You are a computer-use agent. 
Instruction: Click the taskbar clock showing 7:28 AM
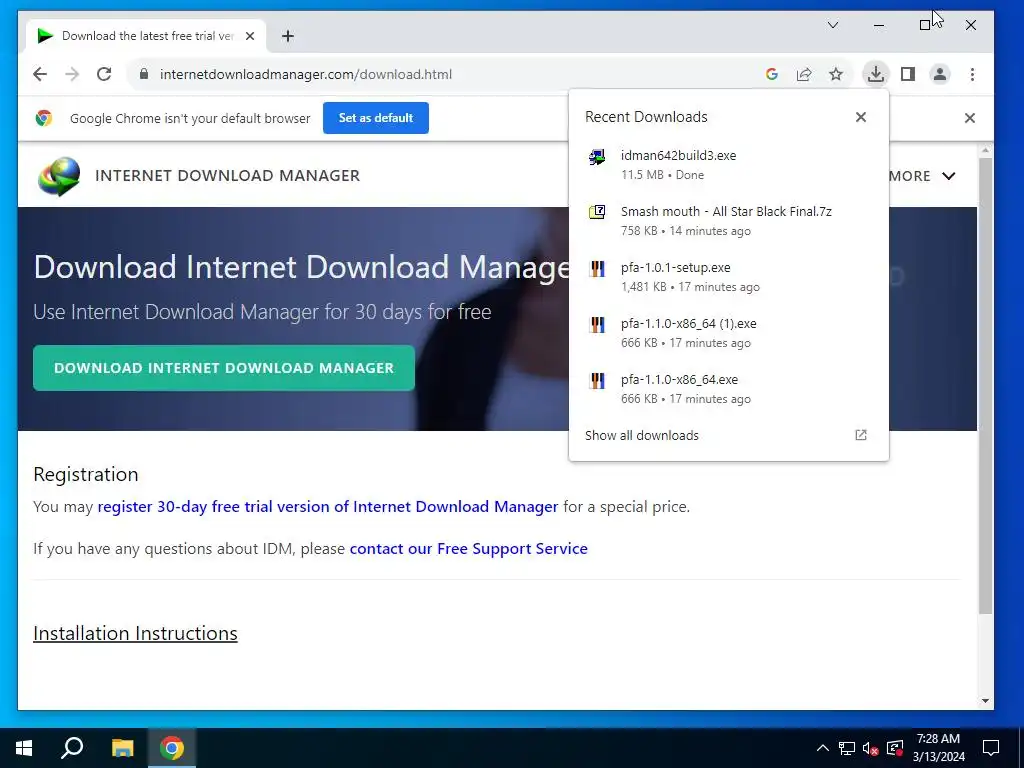[938, 748]
